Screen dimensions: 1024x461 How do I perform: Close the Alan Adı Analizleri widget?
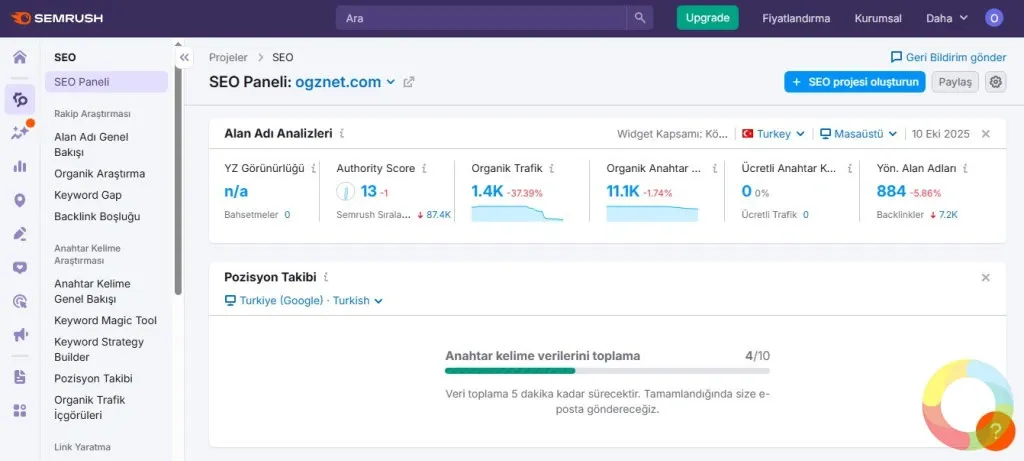click(985, 134)
